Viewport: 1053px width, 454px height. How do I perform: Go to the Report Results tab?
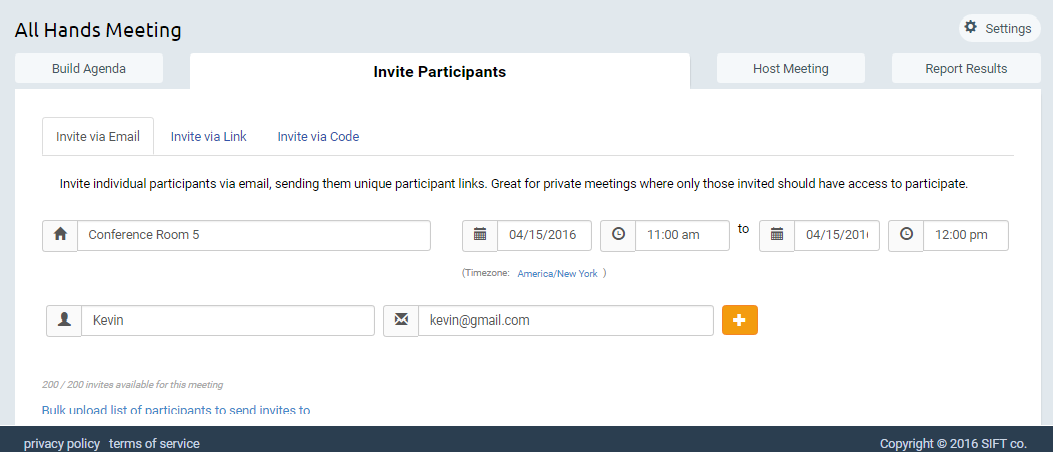click(965, 69)
